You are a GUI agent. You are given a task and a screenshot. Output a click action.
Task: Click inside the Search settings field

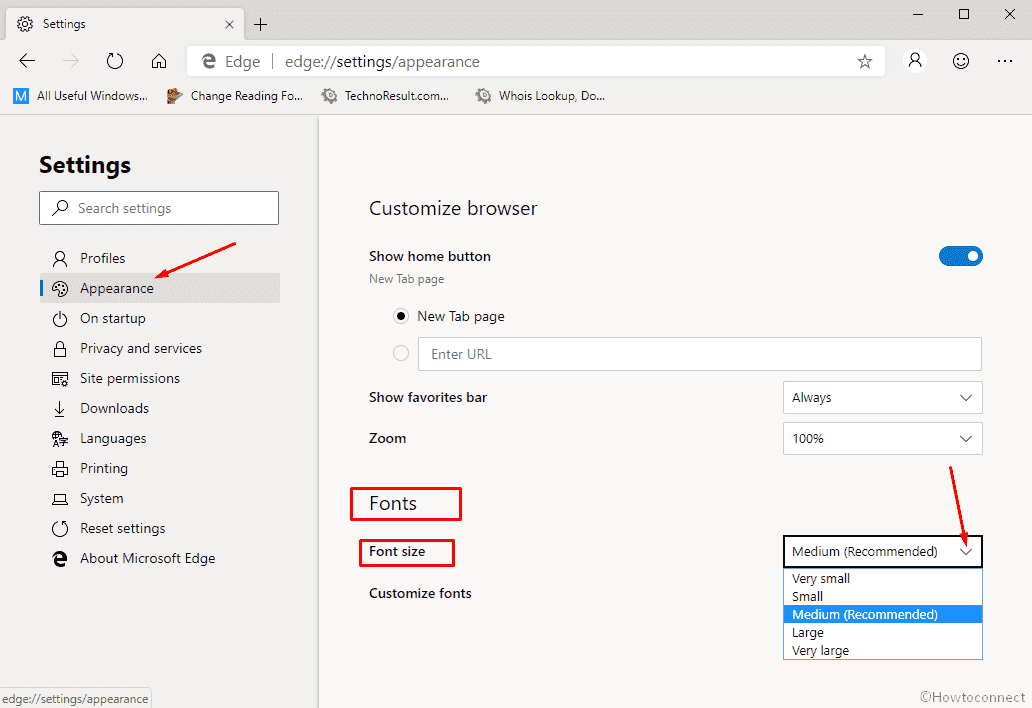tap(158, 208)
